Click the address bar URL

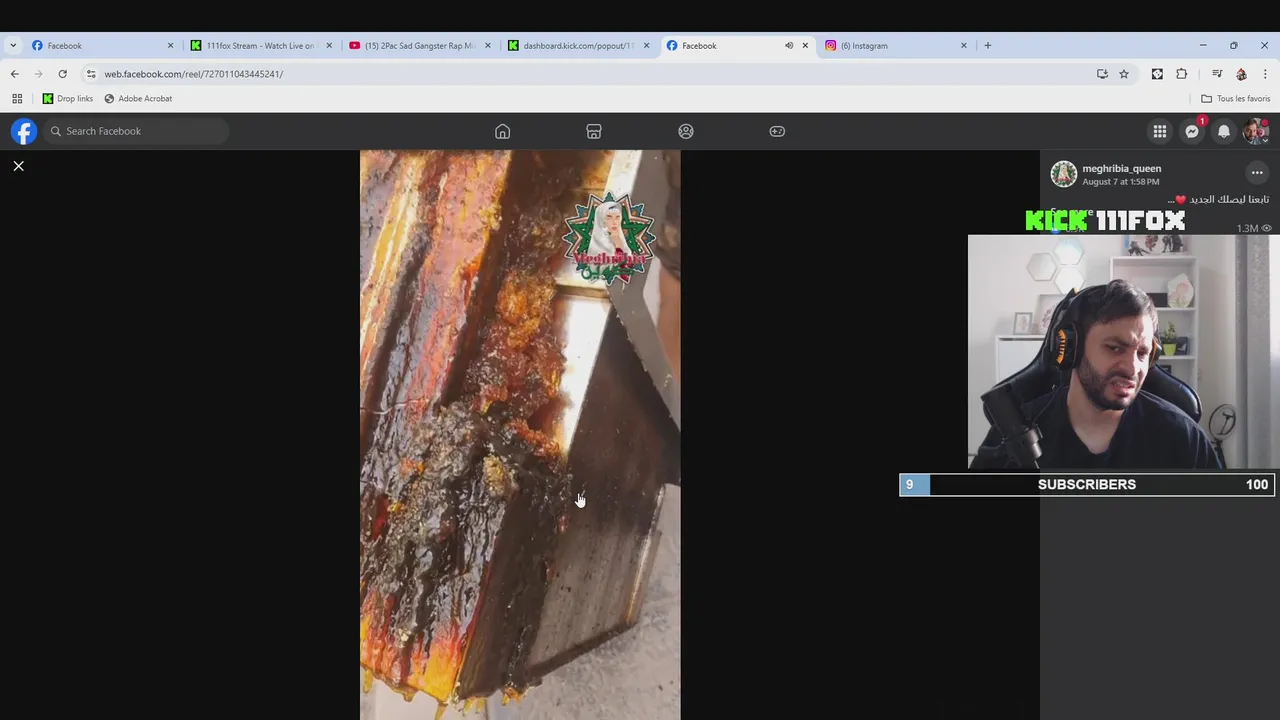194,74
